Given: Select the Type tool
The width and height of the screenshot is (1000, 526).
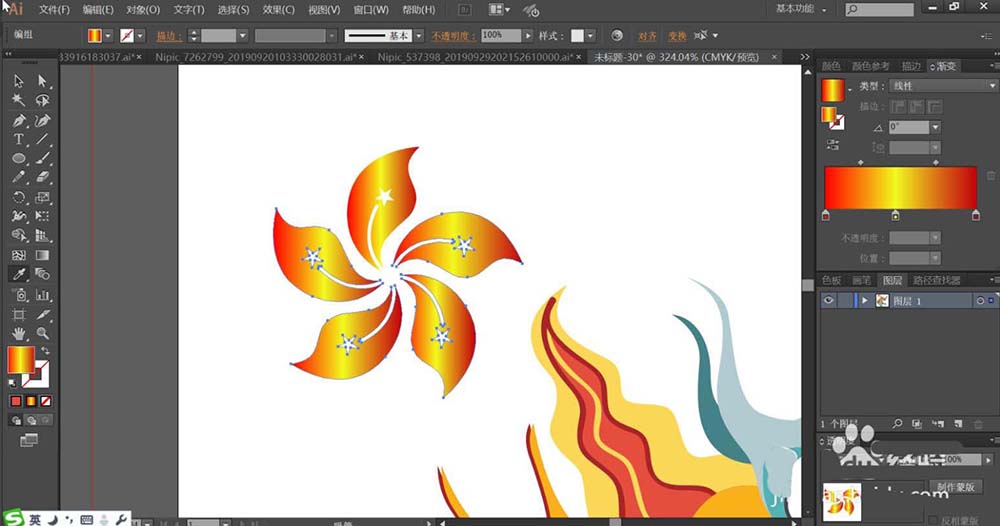Looking at the screenshot, I should 18,139.
